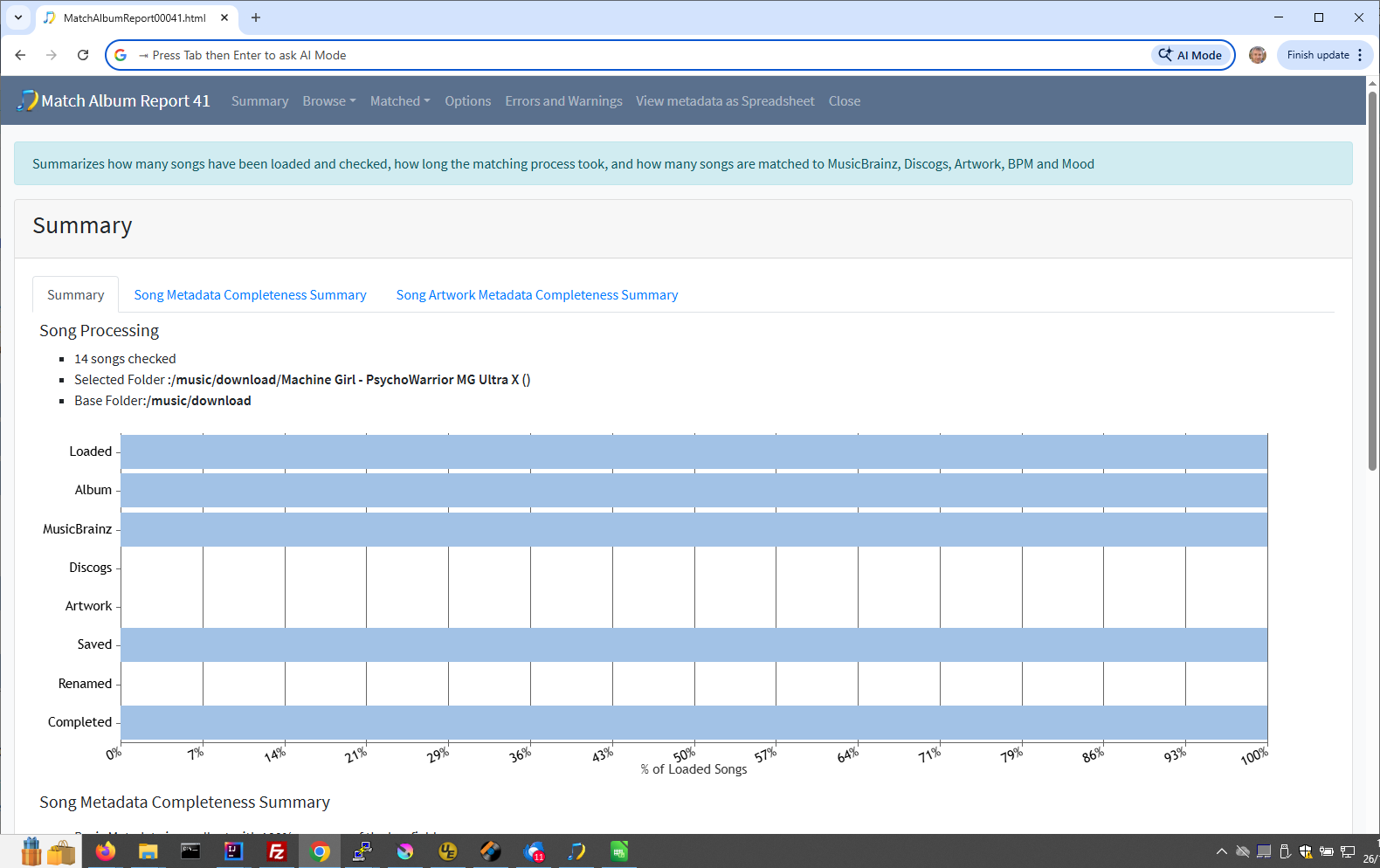1380x868 pixels.
Task: Go back with the browser back arrow
Action: tap(20, 55)
